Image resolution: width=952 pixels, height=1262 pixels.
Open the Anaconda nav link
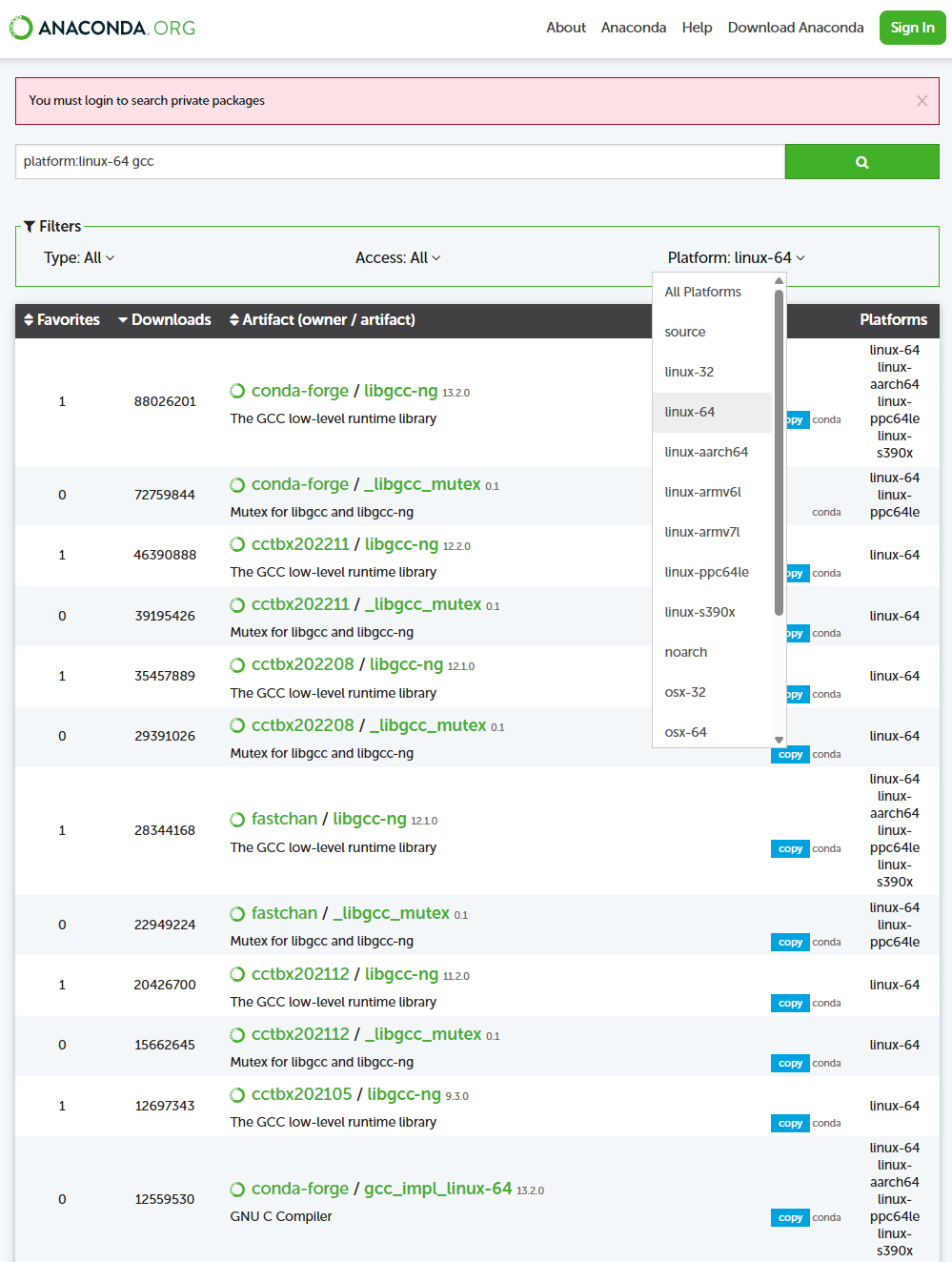(x=634, y=28)
